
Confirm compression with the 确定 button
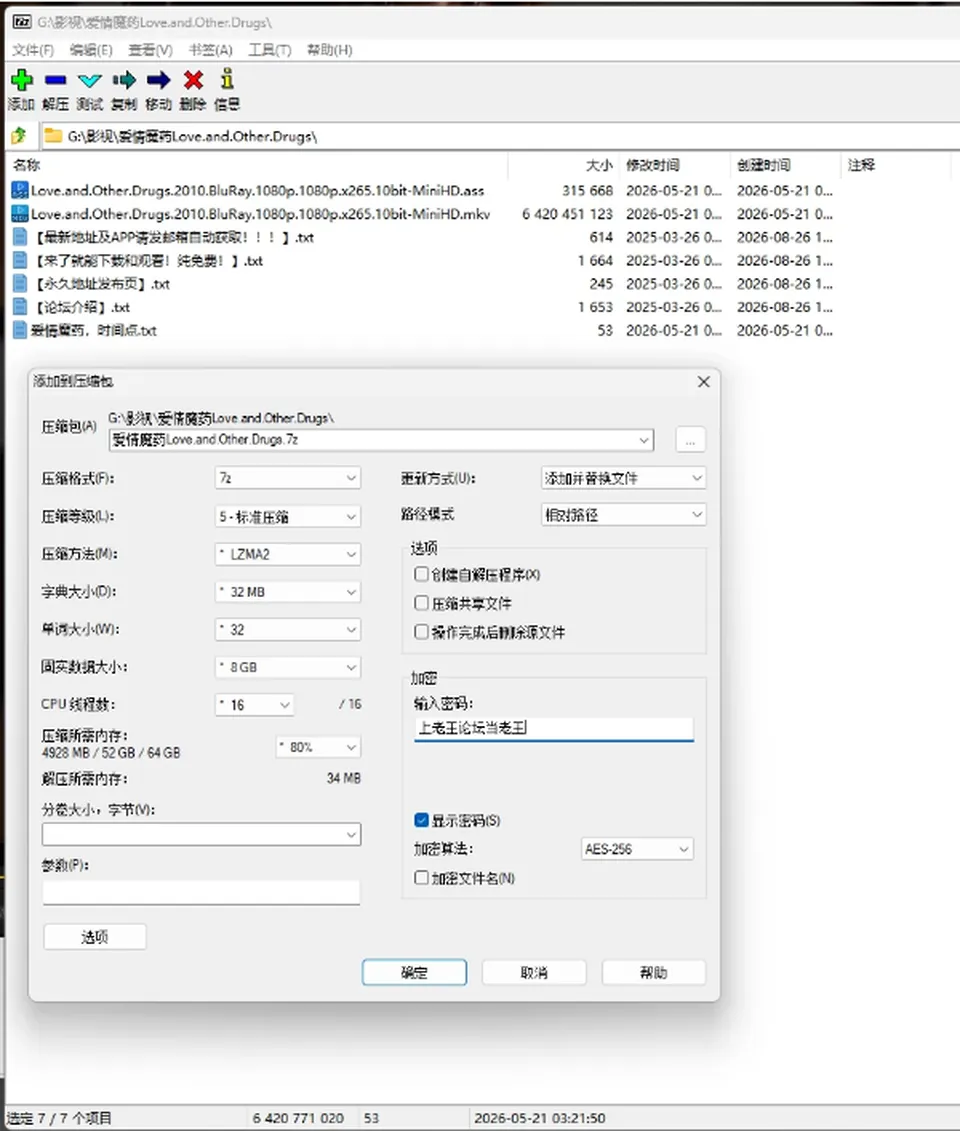[414, 972]
